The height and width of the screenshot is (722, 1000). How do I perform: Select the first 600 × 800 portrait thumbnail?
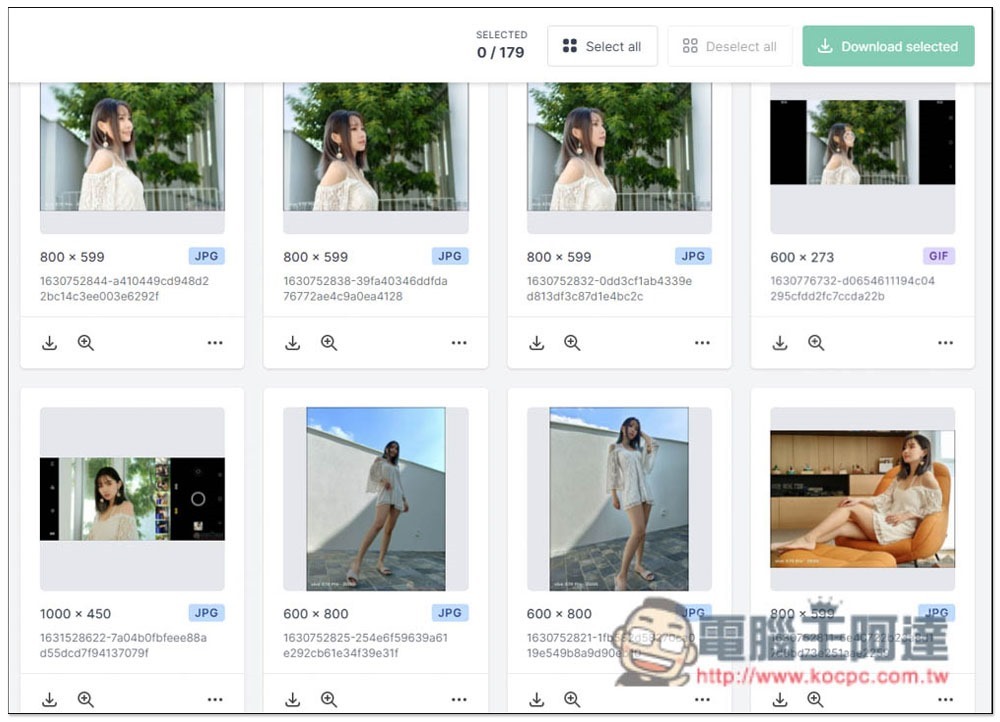pyautogui.click(x=375, y=498)
